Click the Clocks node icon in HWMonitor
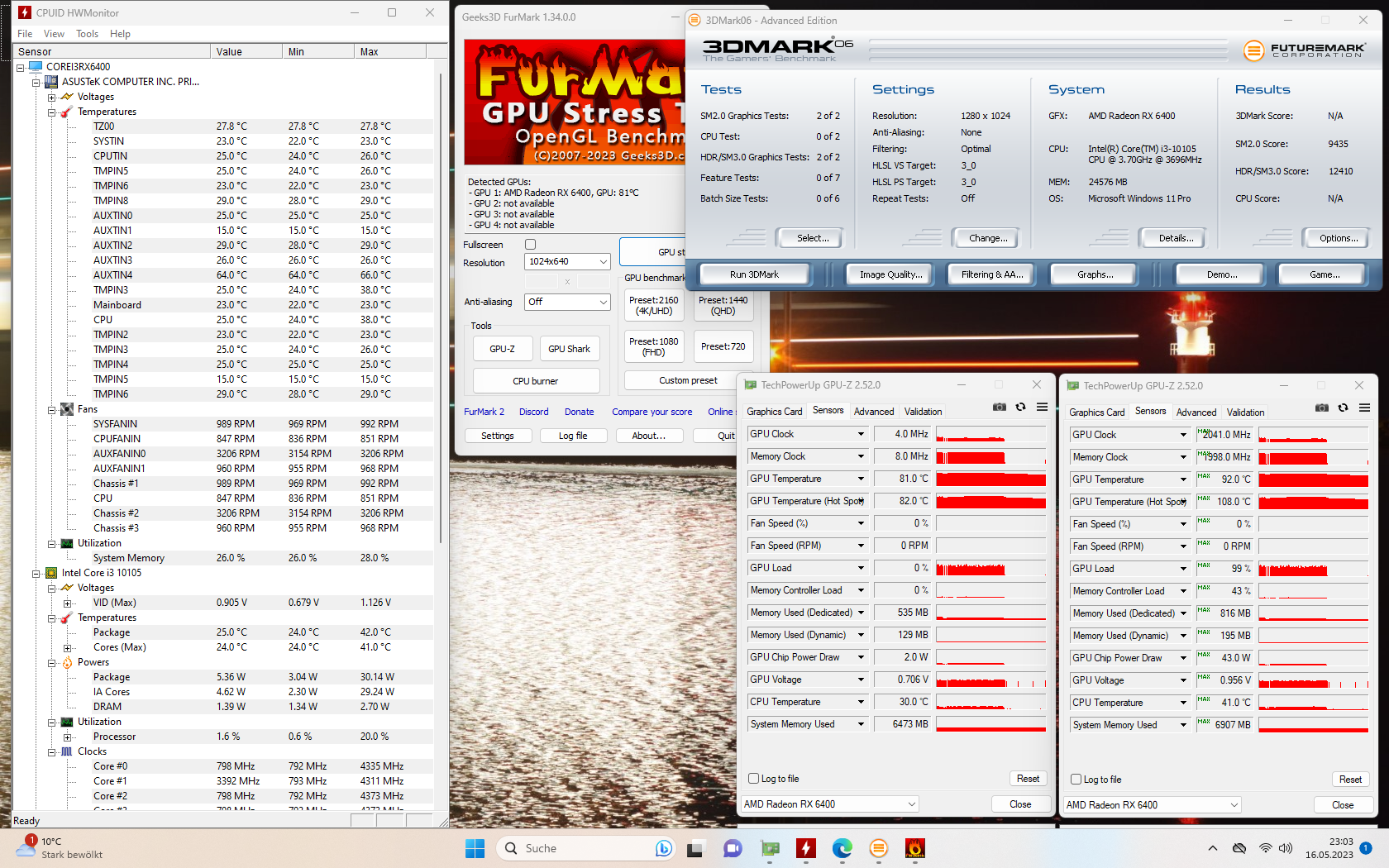 coord(67,751)
